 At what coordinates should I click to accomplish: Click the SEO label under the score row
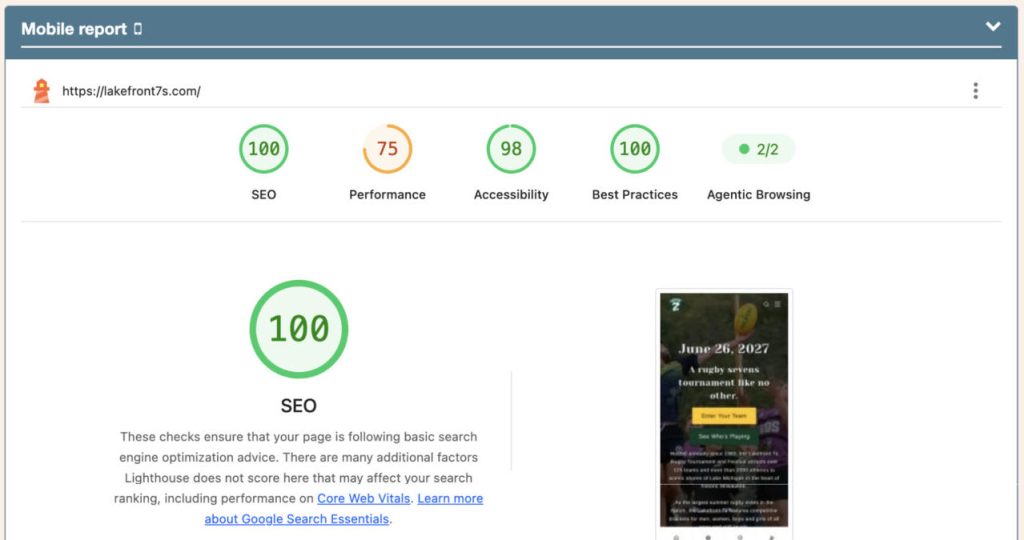tap(264, 195)
